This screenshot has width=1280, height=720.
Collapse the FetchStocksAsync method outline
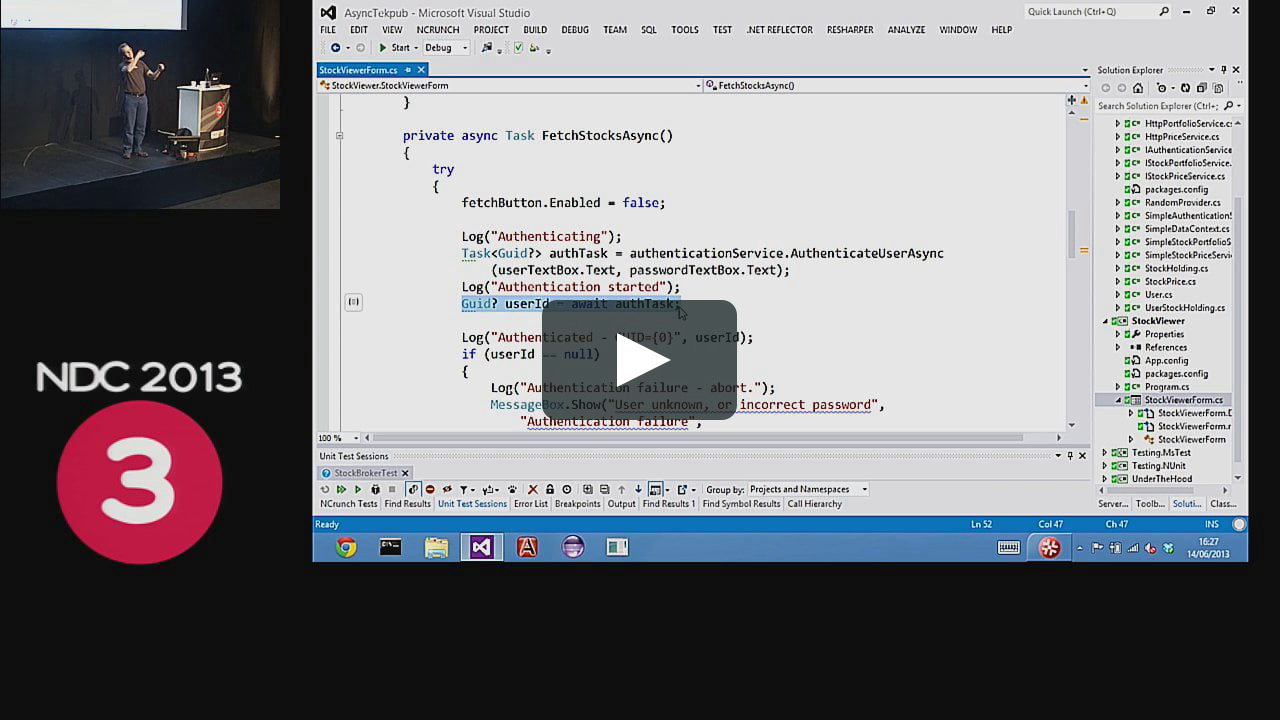click(x=340, y=135)
